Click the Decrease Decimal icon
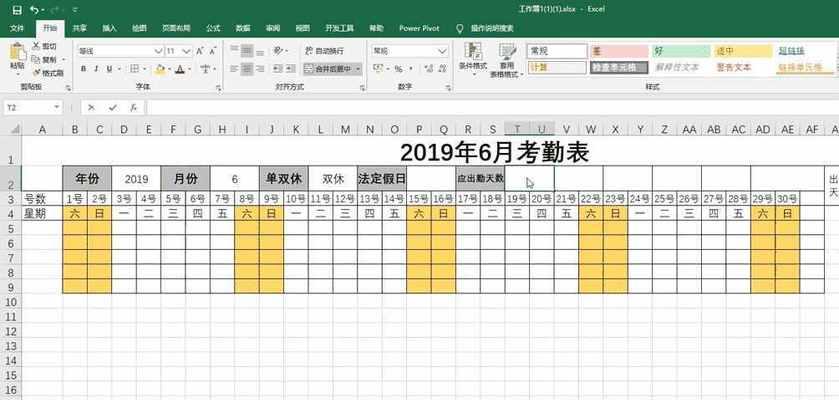 point(443,69)
